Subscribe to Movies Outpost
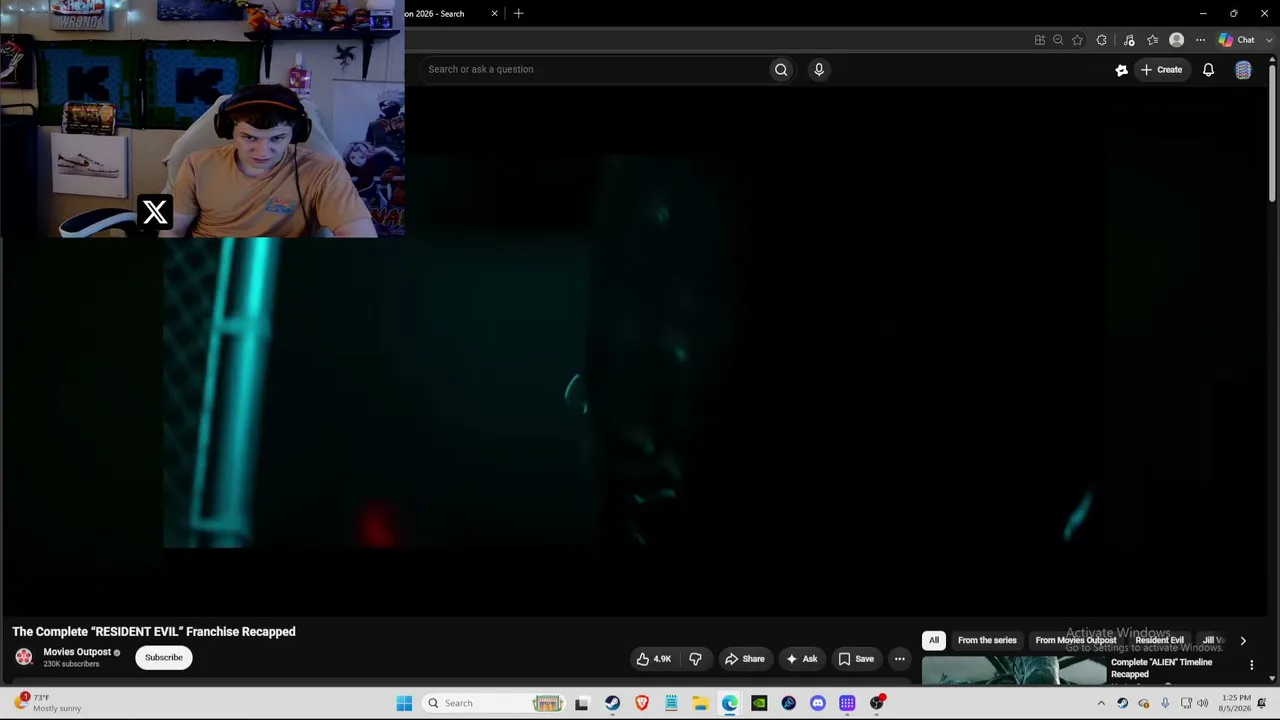 tap(164, 657)
